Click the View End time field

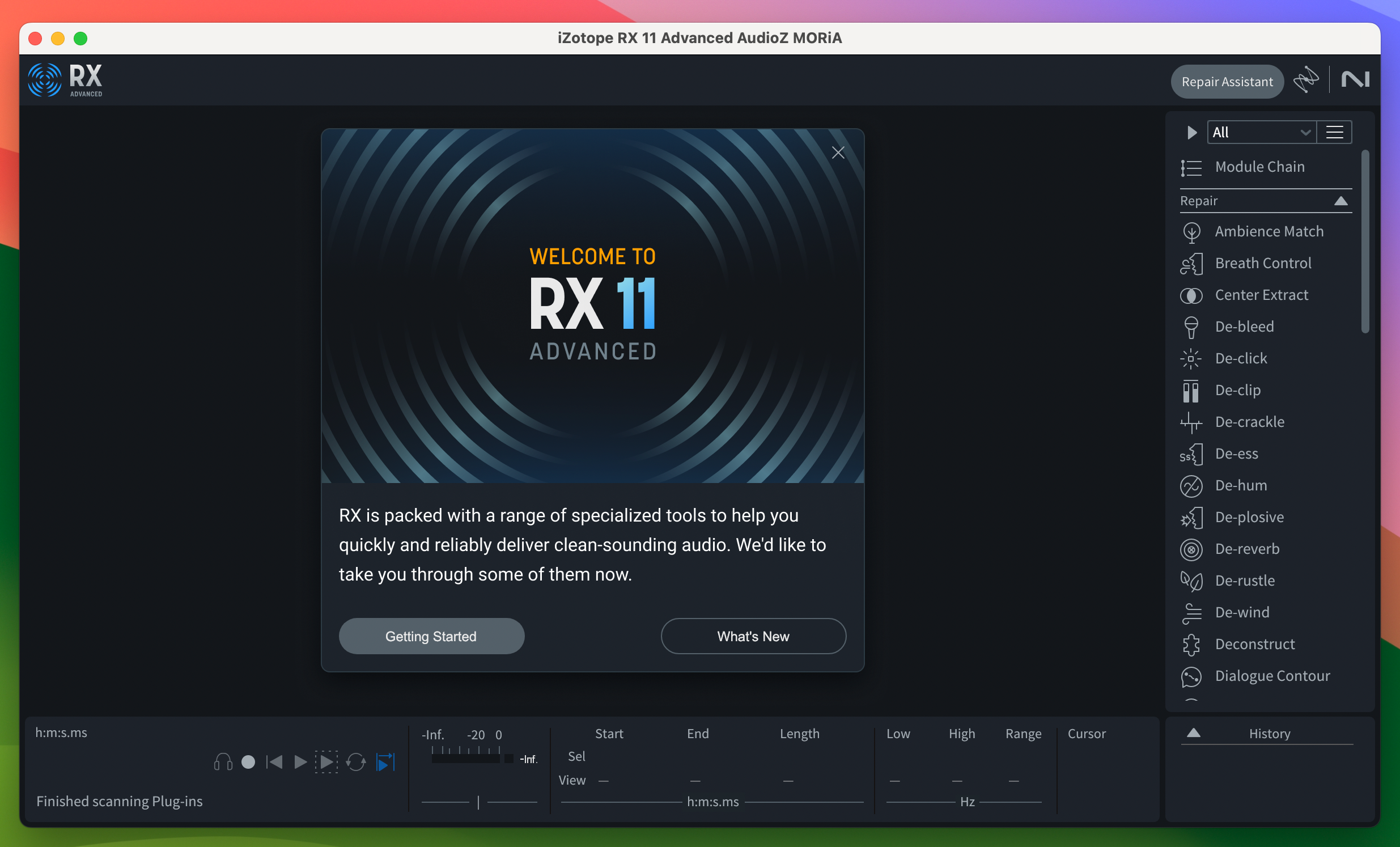click(695, 781)
